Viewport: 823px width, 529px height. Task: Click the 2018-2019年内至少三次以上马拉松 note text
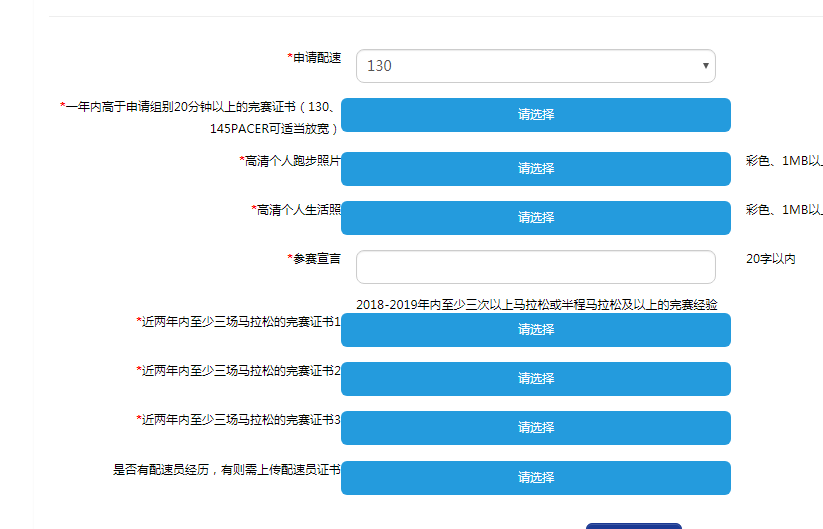coord(536,305)
